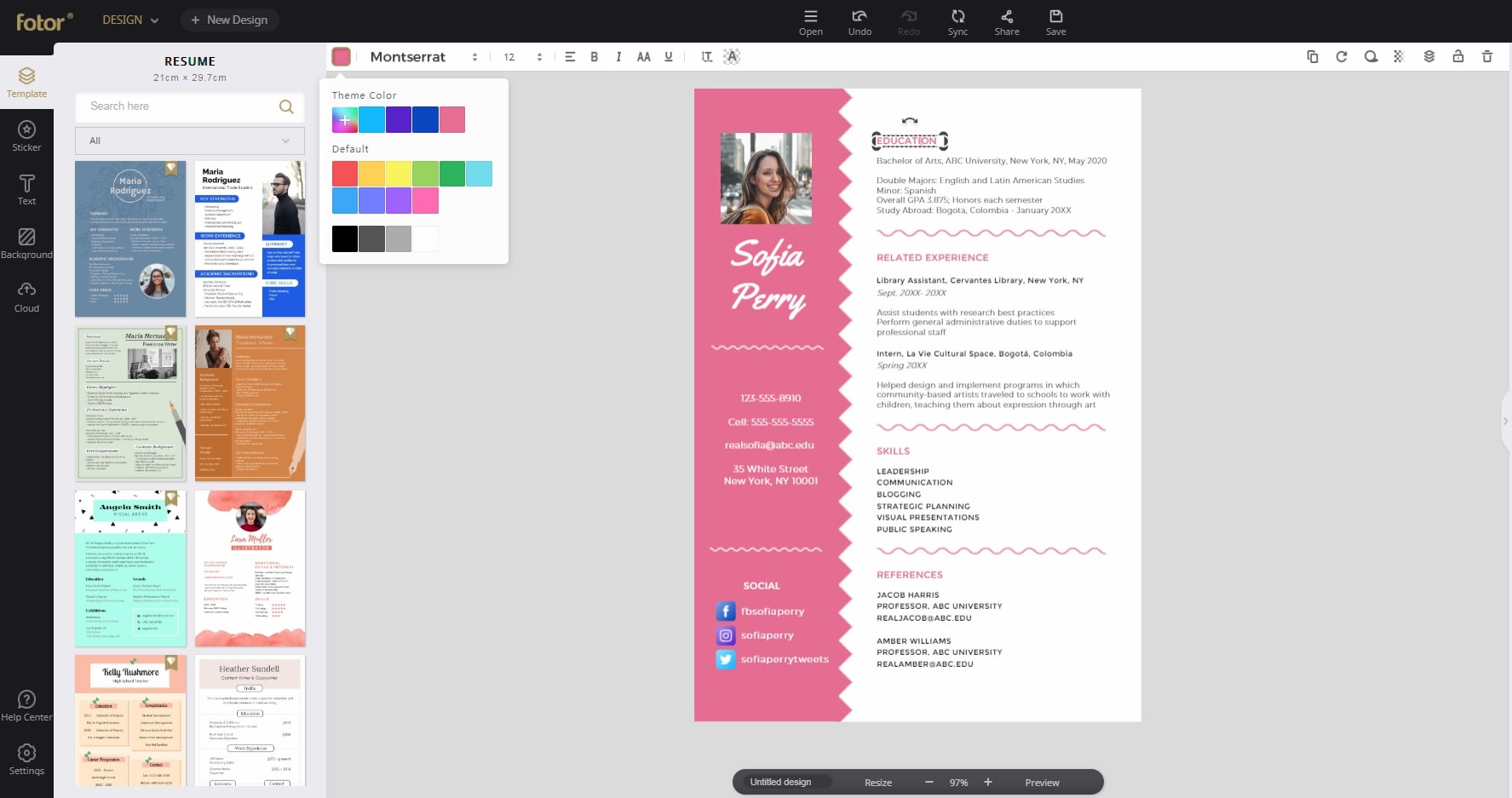Open the Text tab in sidebar
The width and height of the screenshot is (1512, 798).
(26, 190)
